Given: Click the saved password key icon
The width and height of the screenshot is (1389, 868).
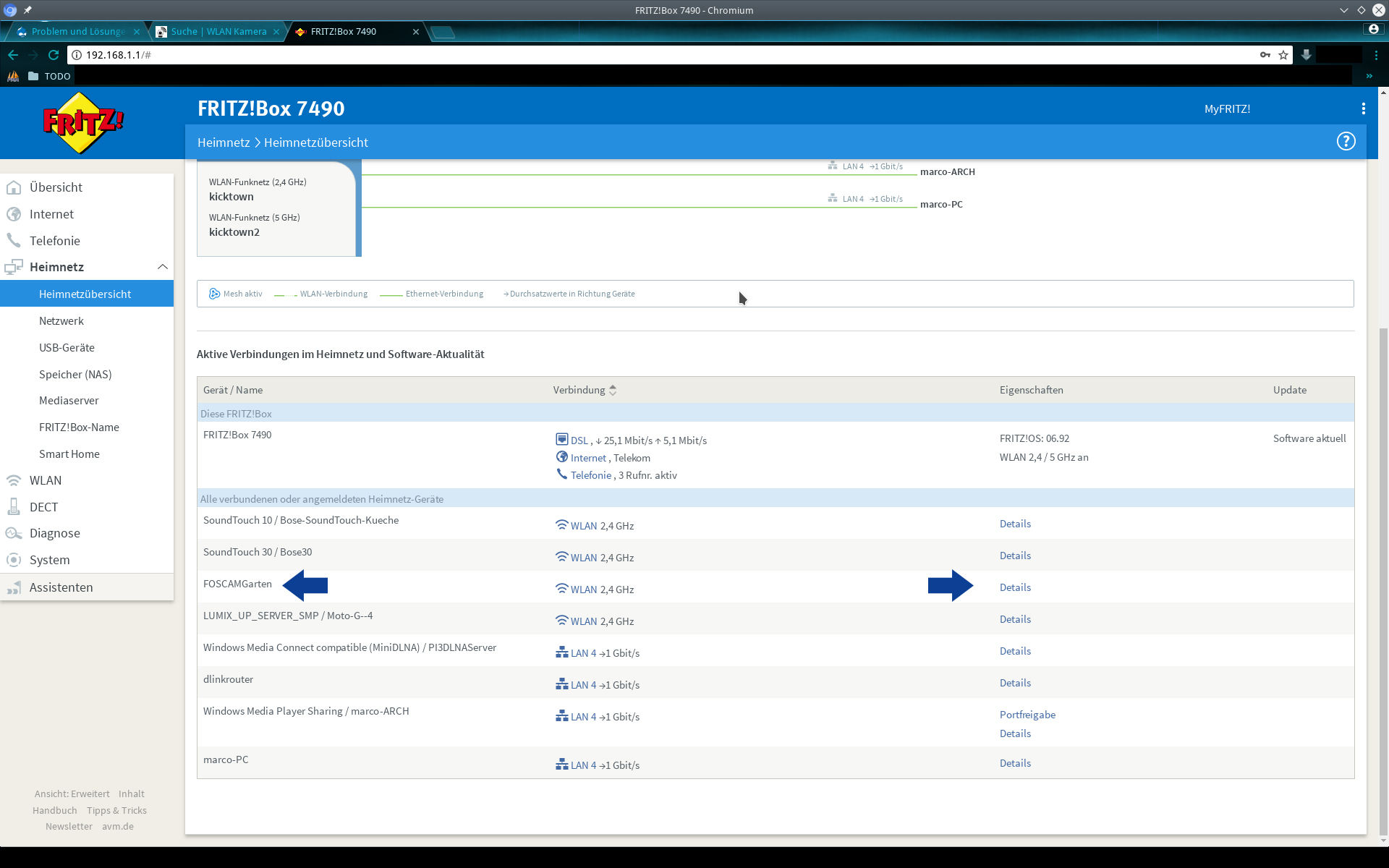Looking at the screenshot, I should (x=1265, y=55).
